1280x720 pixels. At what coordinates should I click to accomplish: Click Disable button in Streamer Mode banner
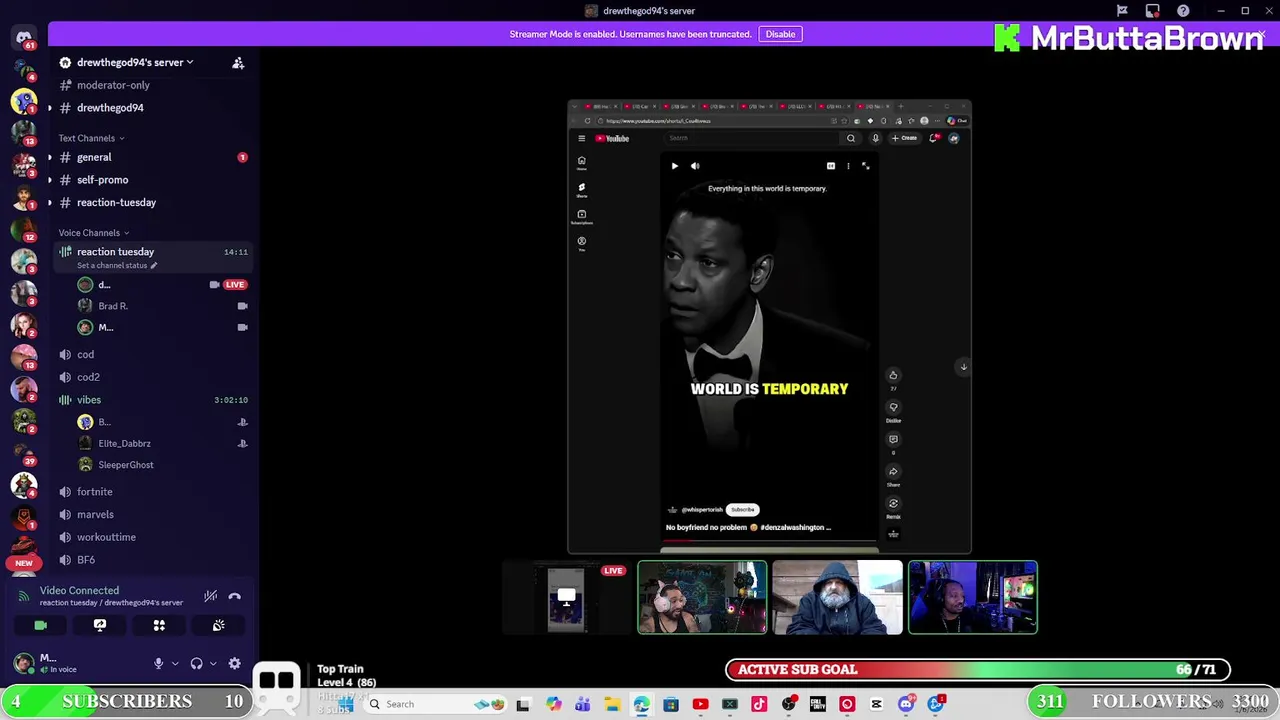tap(780, 34)
